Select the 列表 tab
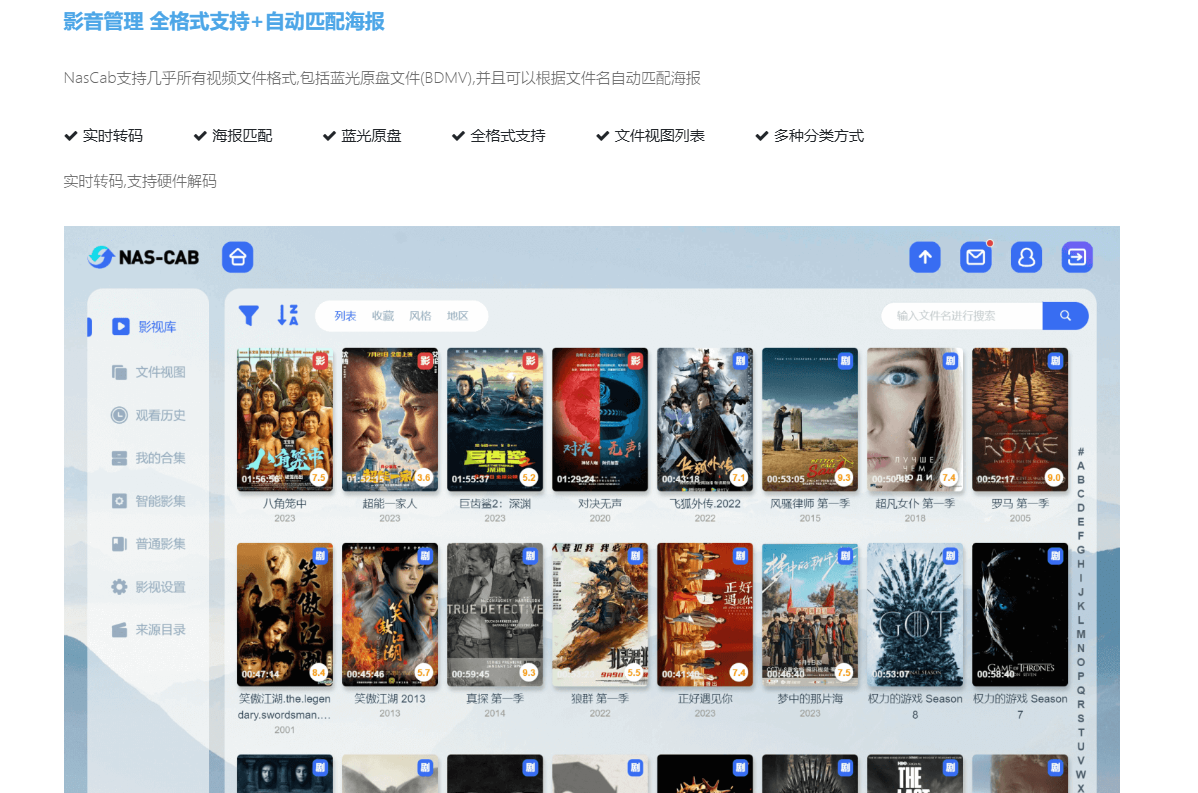This screenshot has height=793, width=1198. coord(345,316)
